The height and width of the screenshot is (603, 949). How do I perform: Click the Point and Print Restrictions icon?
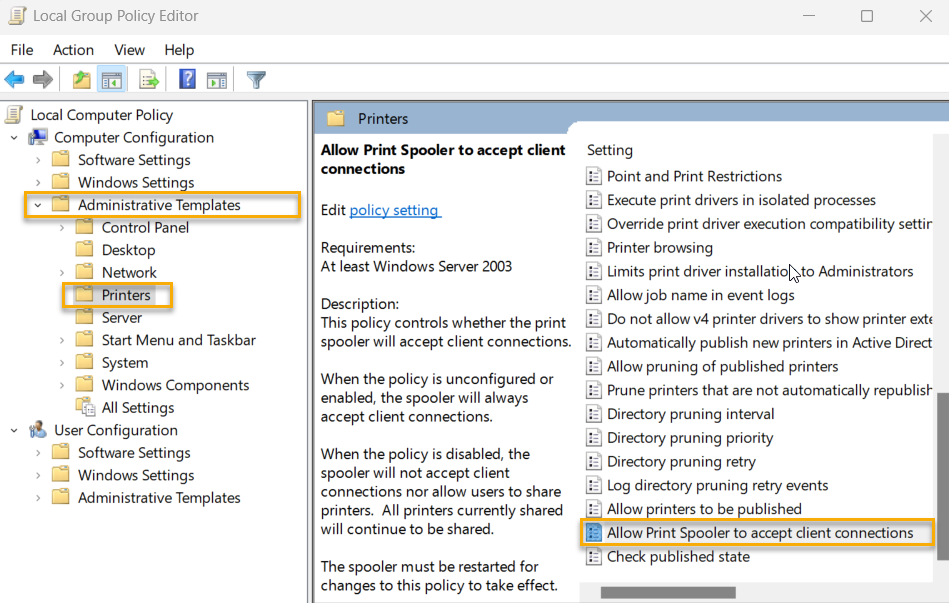pyautogui.click(x=593, y=176)
